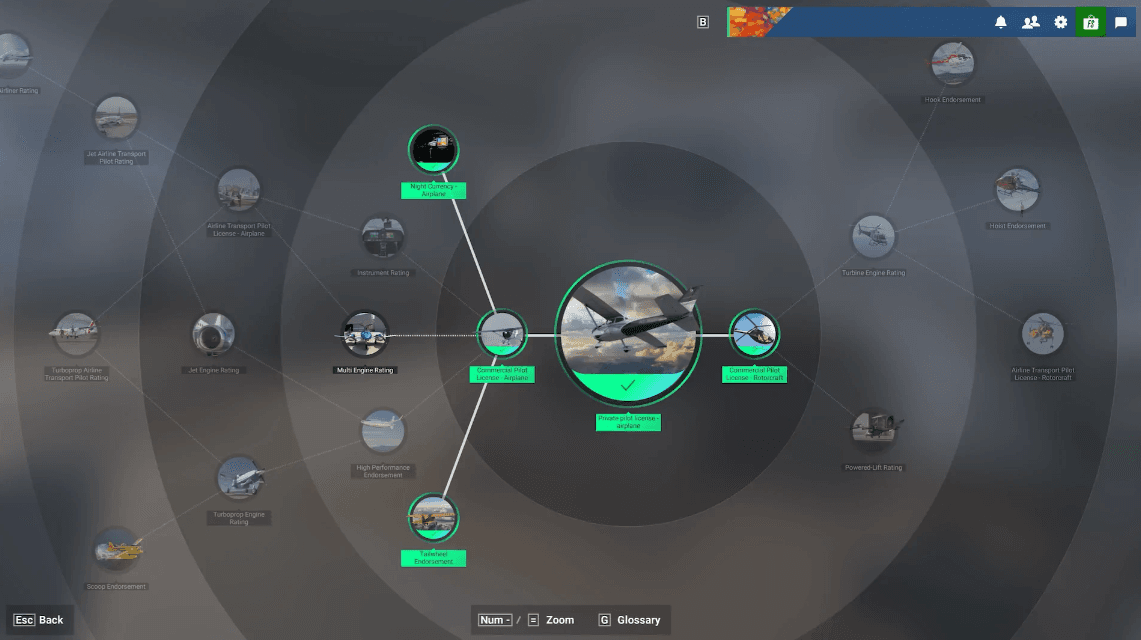Select the Multi Engine Rating node
Screen dimensions: 1141x640
[365, 334]
